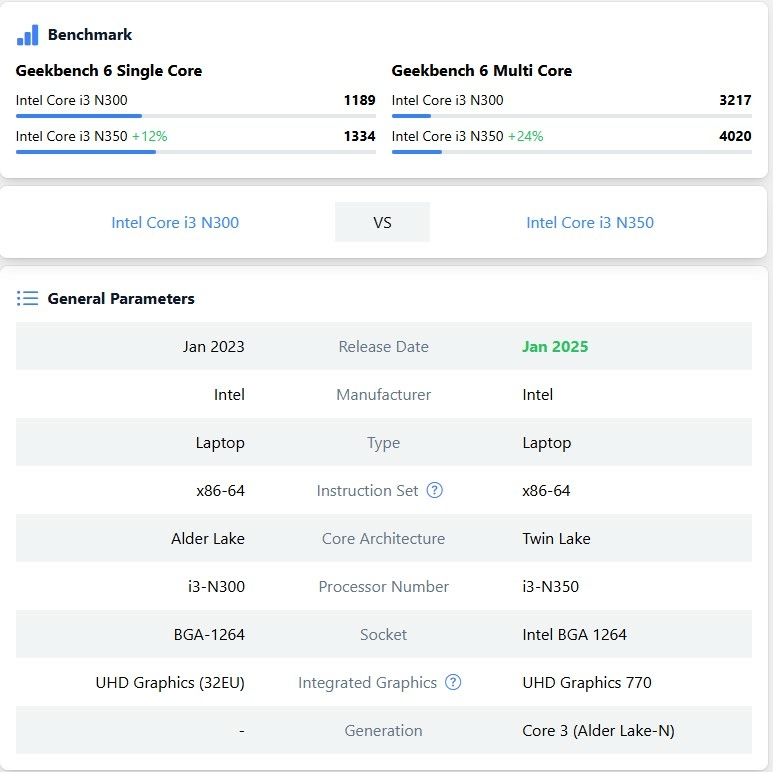Click the Integrated Graphics help question icon

click(453, 682)
